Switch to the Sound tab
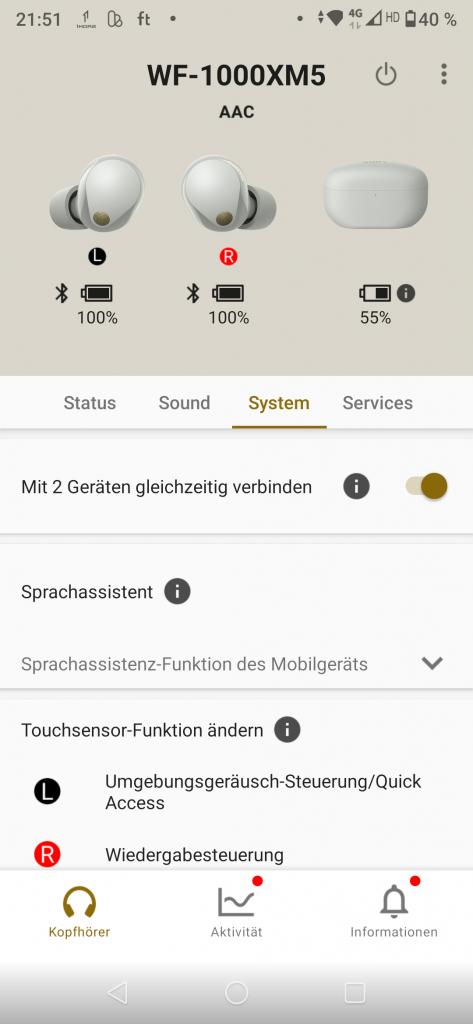473x1024 pixels. [184, 403]
